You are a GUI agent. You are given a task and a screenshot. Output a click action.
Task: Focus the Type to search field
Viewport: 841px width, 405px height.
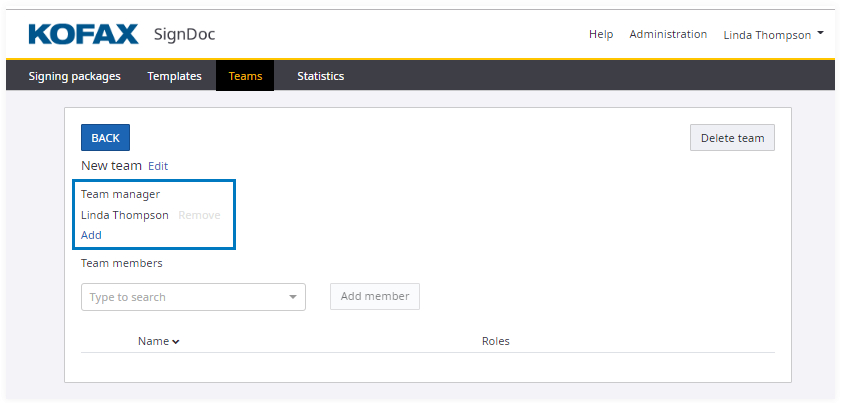pyautogui.click(x=180, y=297)
